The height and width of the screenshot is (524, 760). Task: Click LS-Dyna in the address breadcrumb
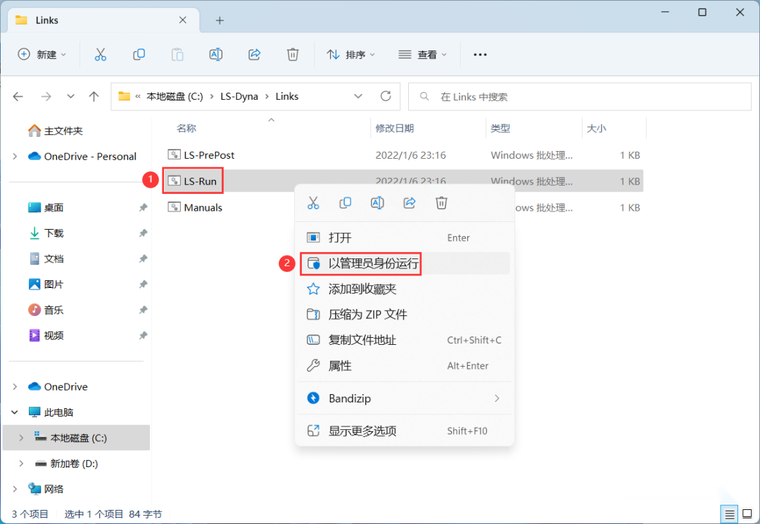coord(239,96)
